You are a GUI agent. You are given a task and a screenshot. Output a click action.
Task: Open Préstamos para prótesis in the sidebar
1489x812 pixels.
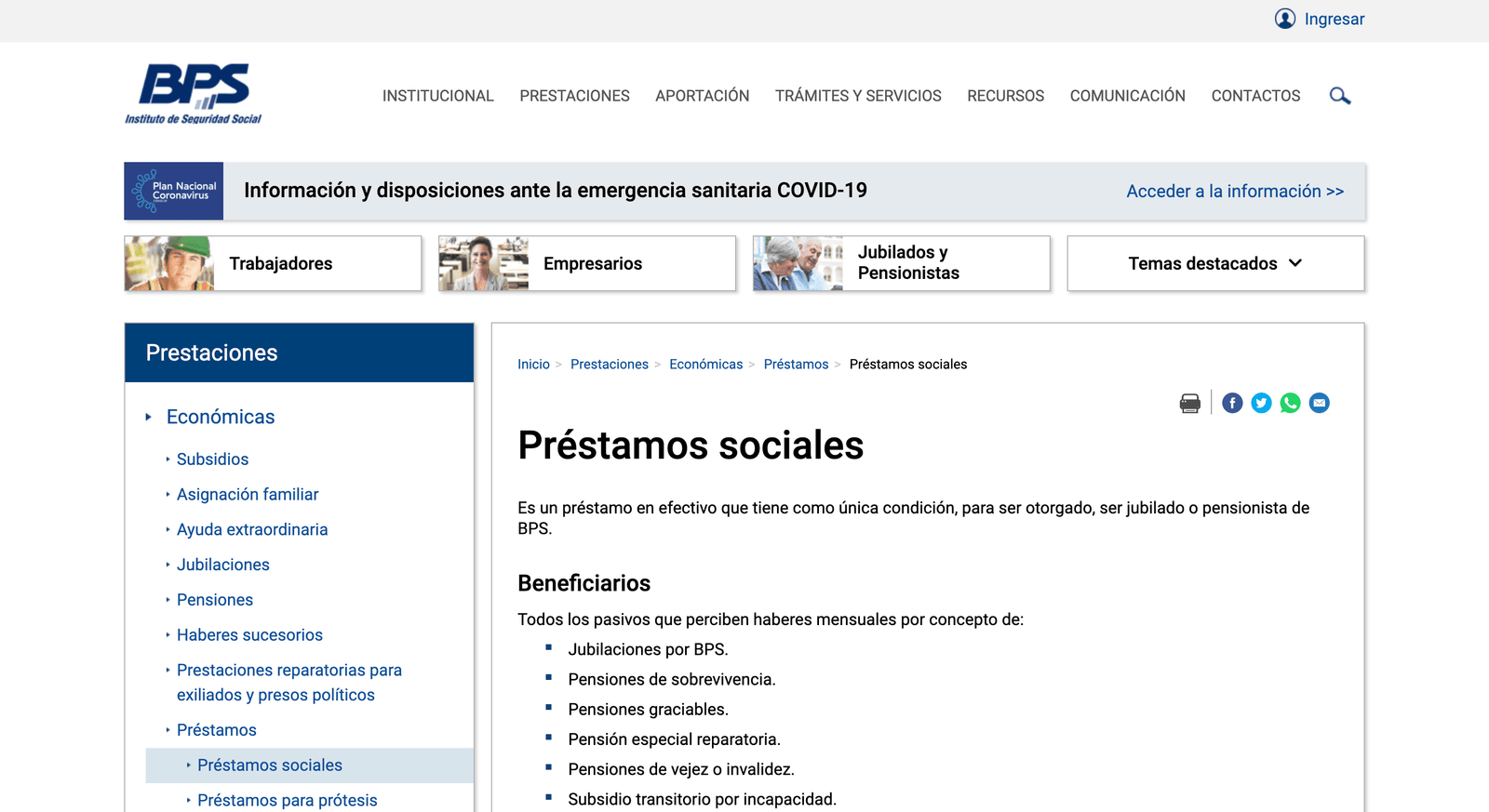pos(288,801)
